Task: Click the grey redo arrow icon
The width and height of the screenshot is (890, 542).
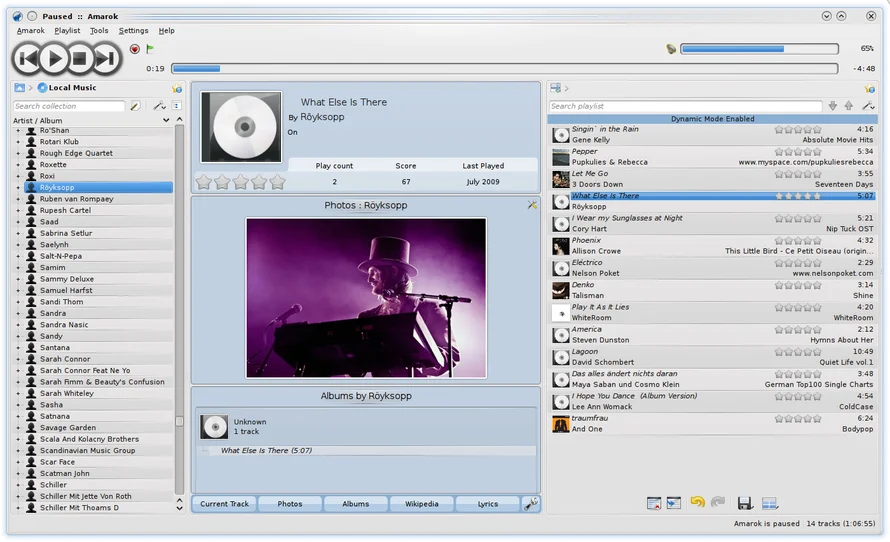Action: point(718,502)
